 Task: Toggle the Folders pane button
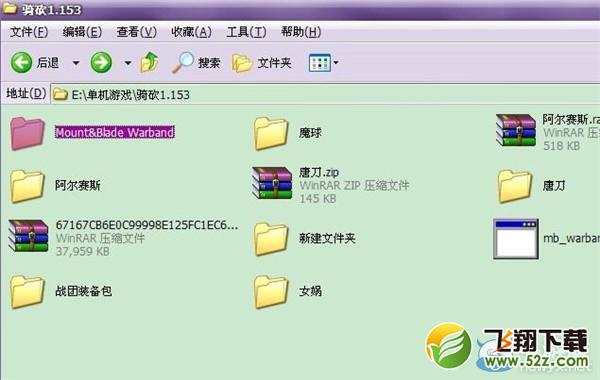point(262,63)
